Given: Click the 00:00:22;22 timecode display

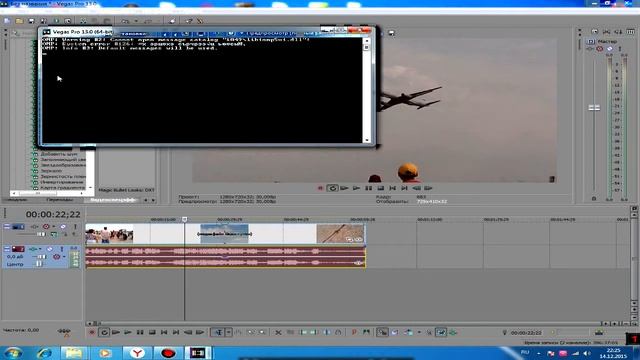Looking at the screenshot, I should click(x=53, y=214).
